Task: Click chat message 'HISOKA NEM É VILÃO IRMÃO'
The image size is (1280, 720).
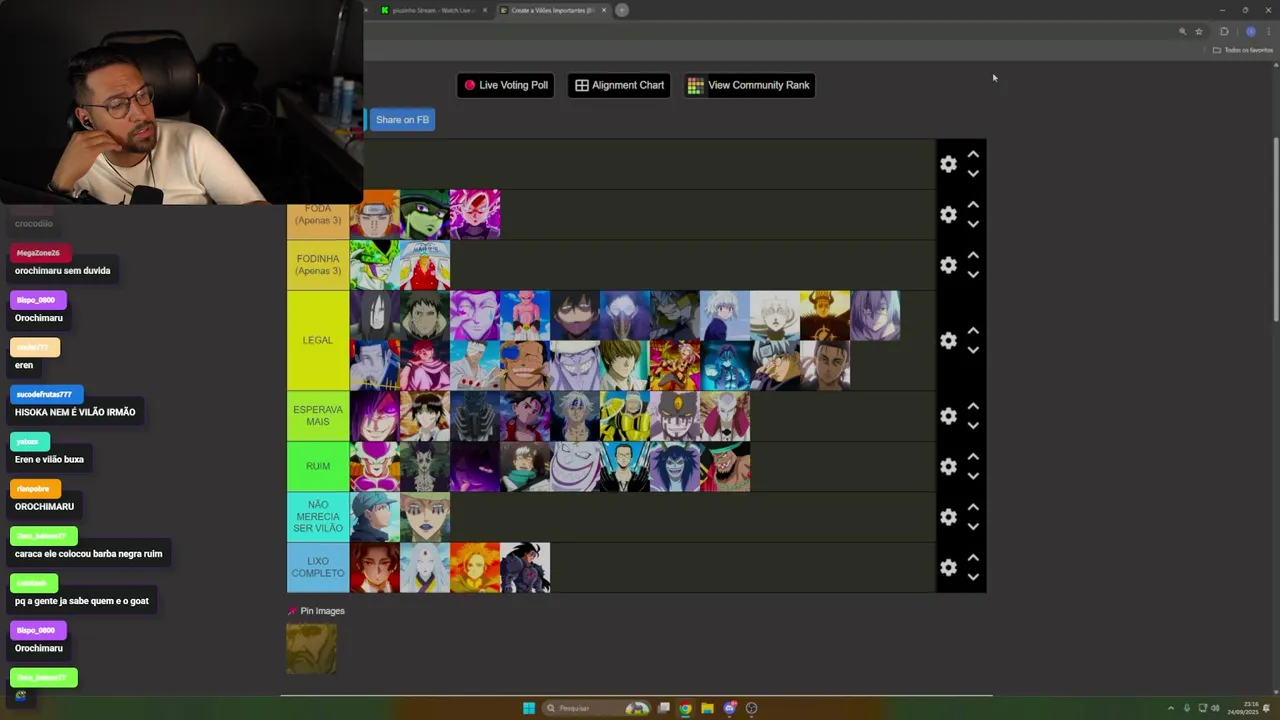Action: click(75, 412)
